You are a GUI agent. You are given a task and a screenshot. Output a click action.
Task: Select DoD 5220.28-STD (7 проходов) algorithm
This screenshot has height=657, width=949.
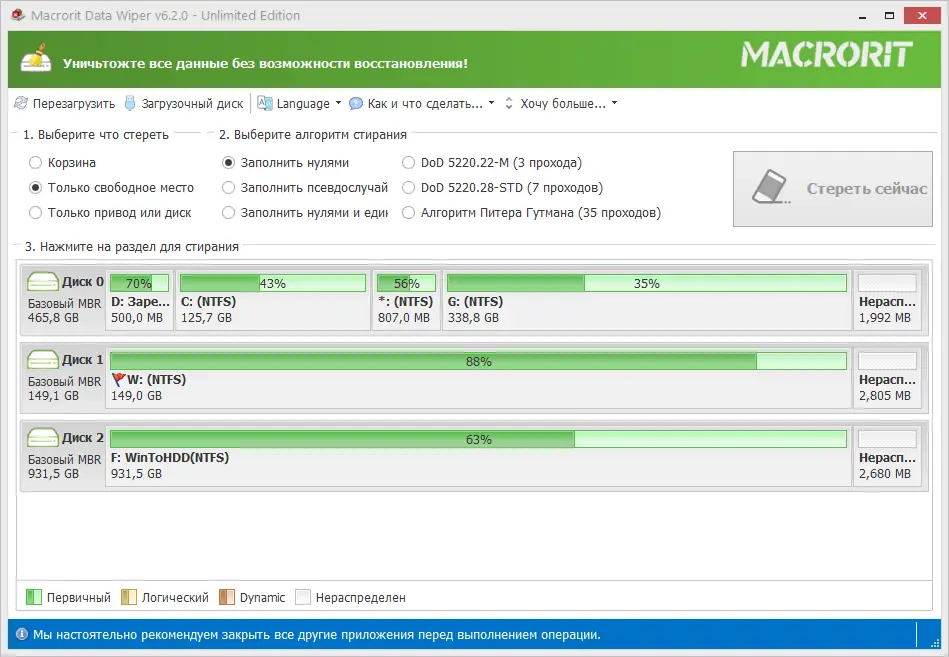coord(408,188)
